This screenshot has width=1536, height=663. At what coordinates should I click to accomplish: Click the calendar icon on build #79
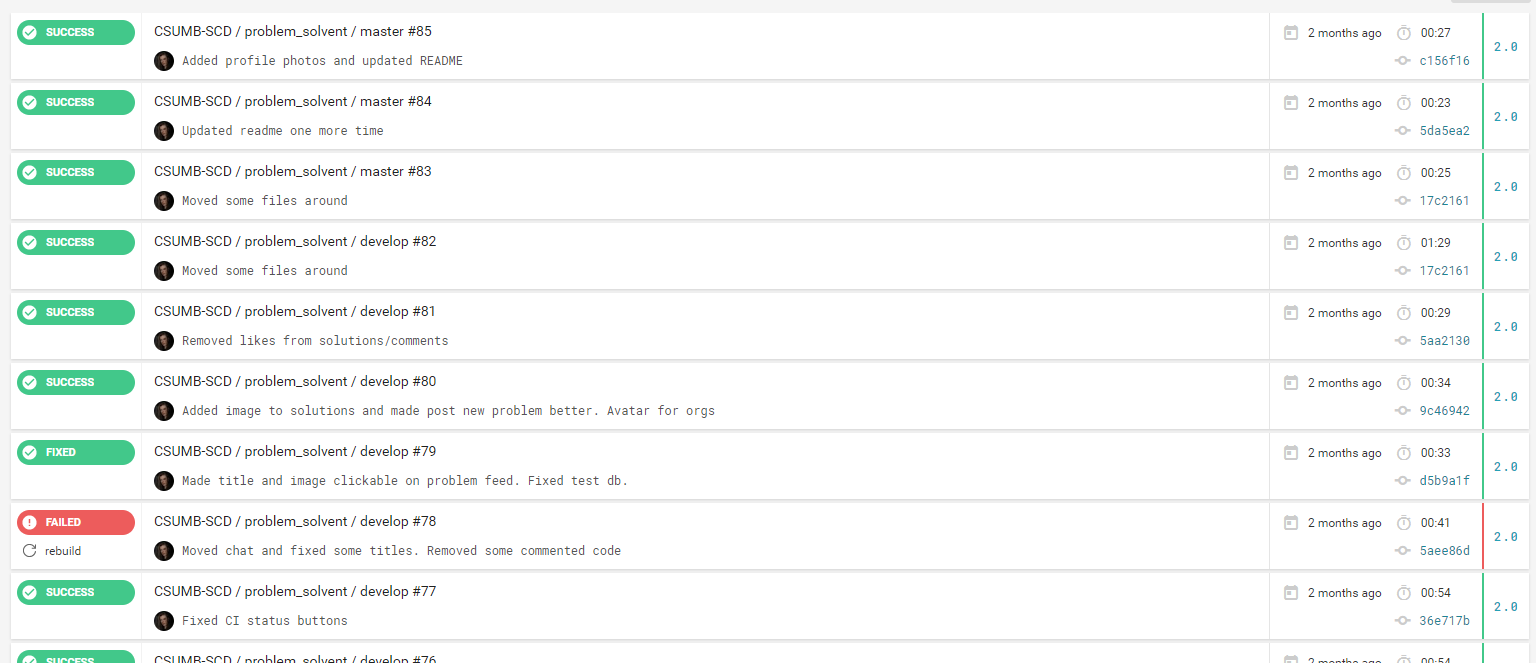click(1291, 452)
